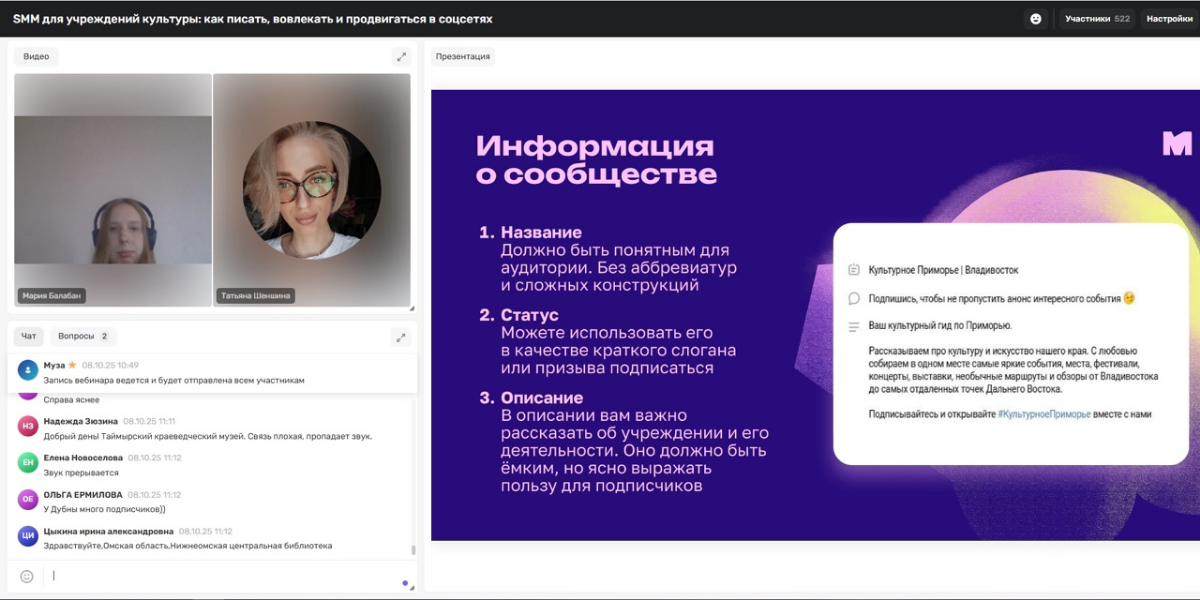Click '1. Название' on the slide

(x=530, y=232)
